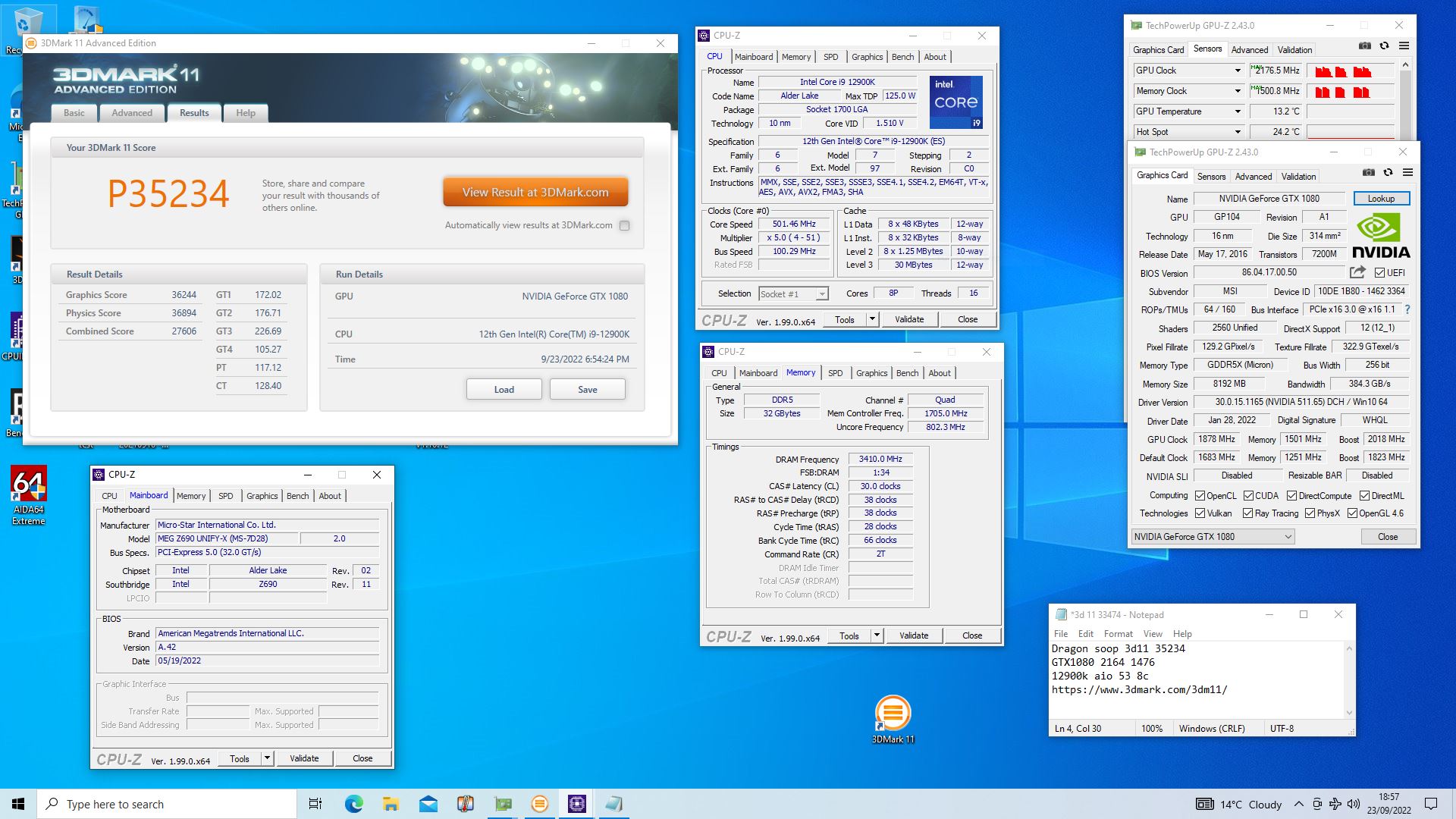Open the Memory Clock sensor dropdown
The image size is (1456, 819).
click(1238, 91)
